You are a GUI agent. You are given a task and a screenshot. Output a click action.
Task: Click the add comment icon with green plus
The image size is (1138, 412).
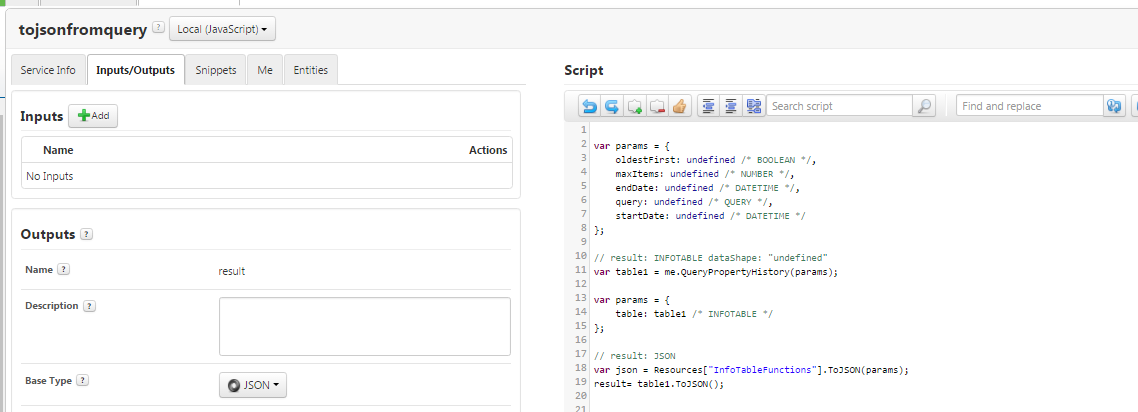pyautogui.click(x=635, y=106)
